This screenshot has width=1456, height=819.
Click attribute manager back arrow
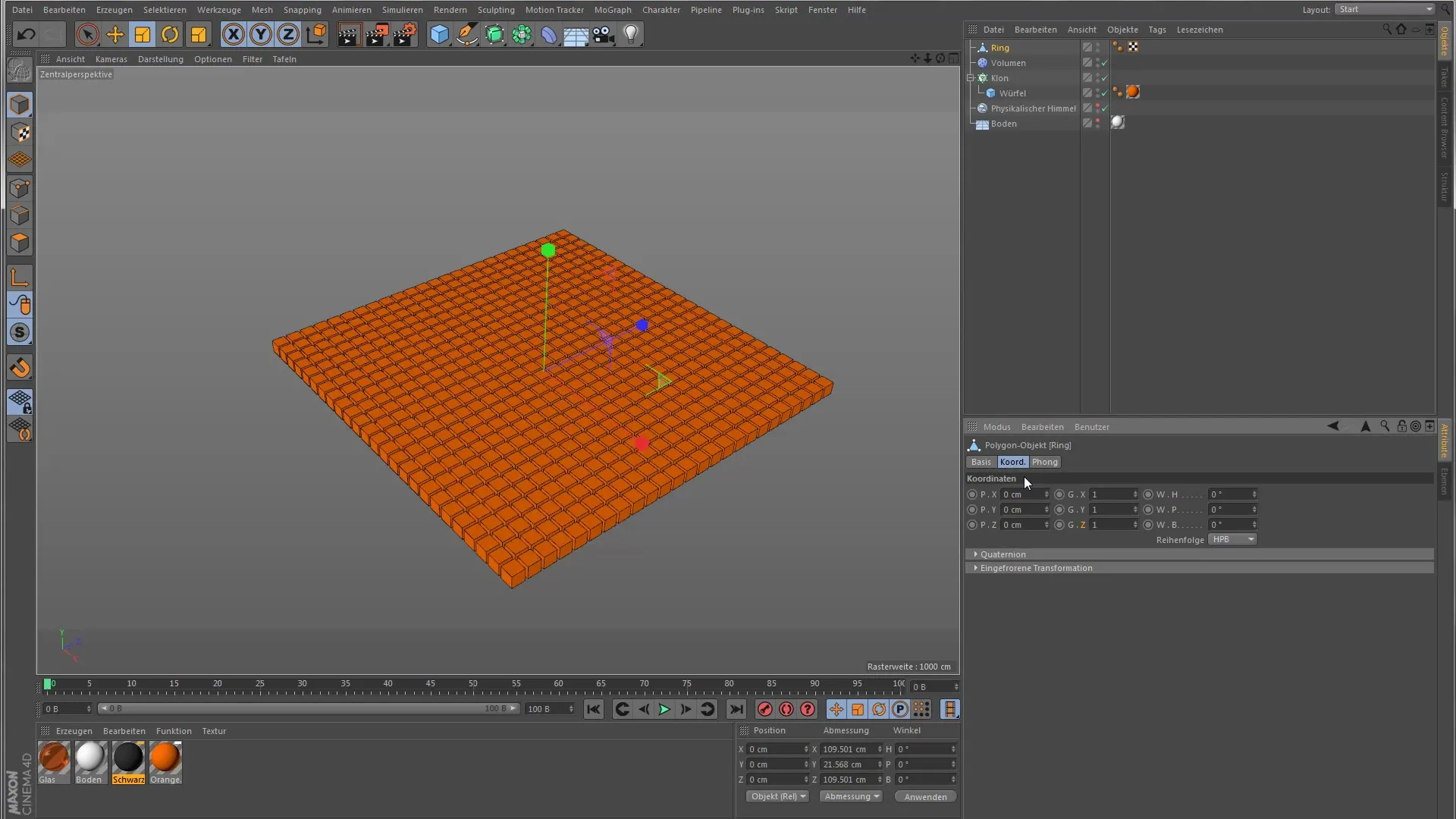point(1332,426)
